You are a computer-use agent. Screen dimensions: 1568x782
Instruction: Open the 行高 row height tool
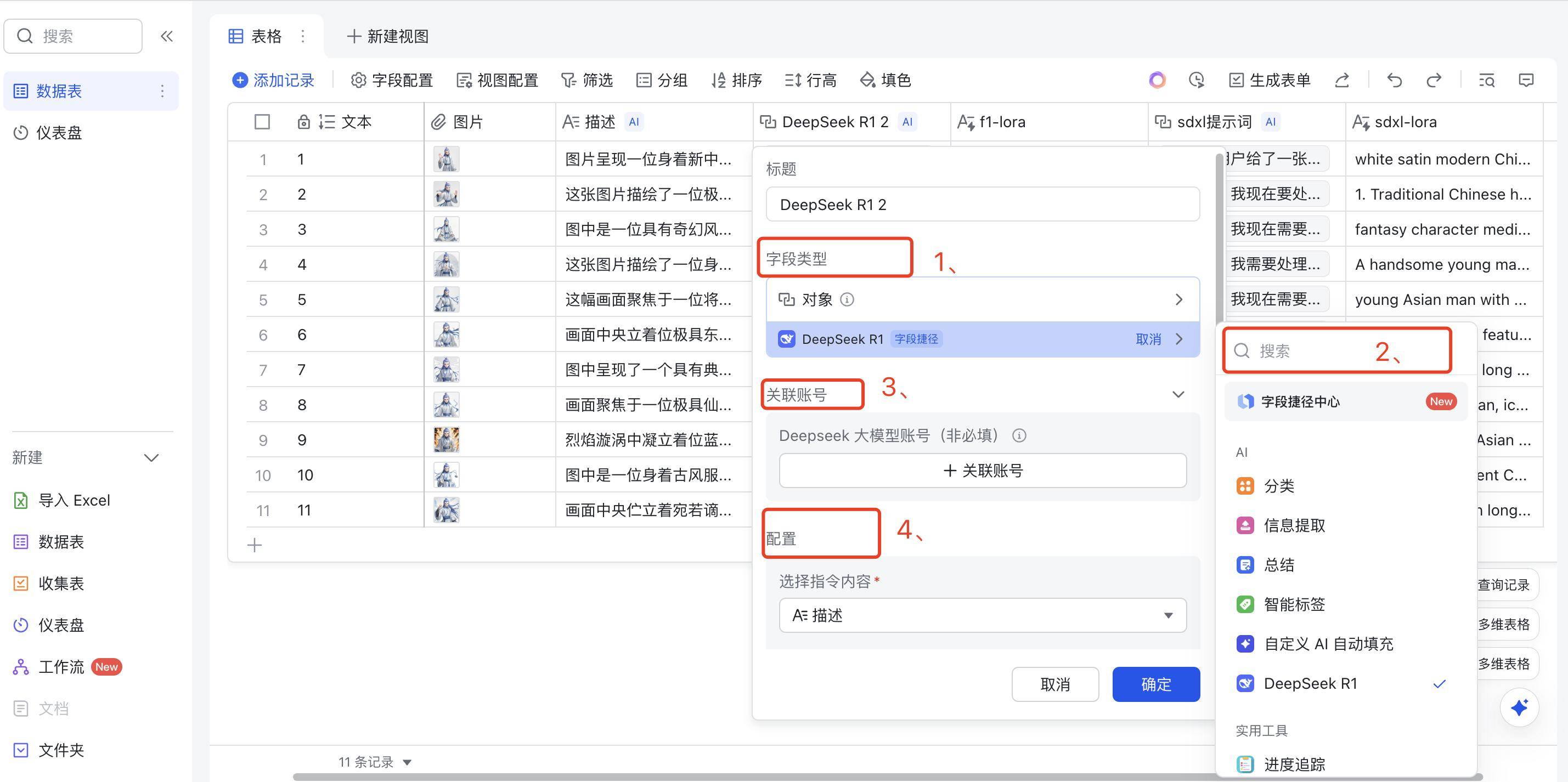(811, 80)
